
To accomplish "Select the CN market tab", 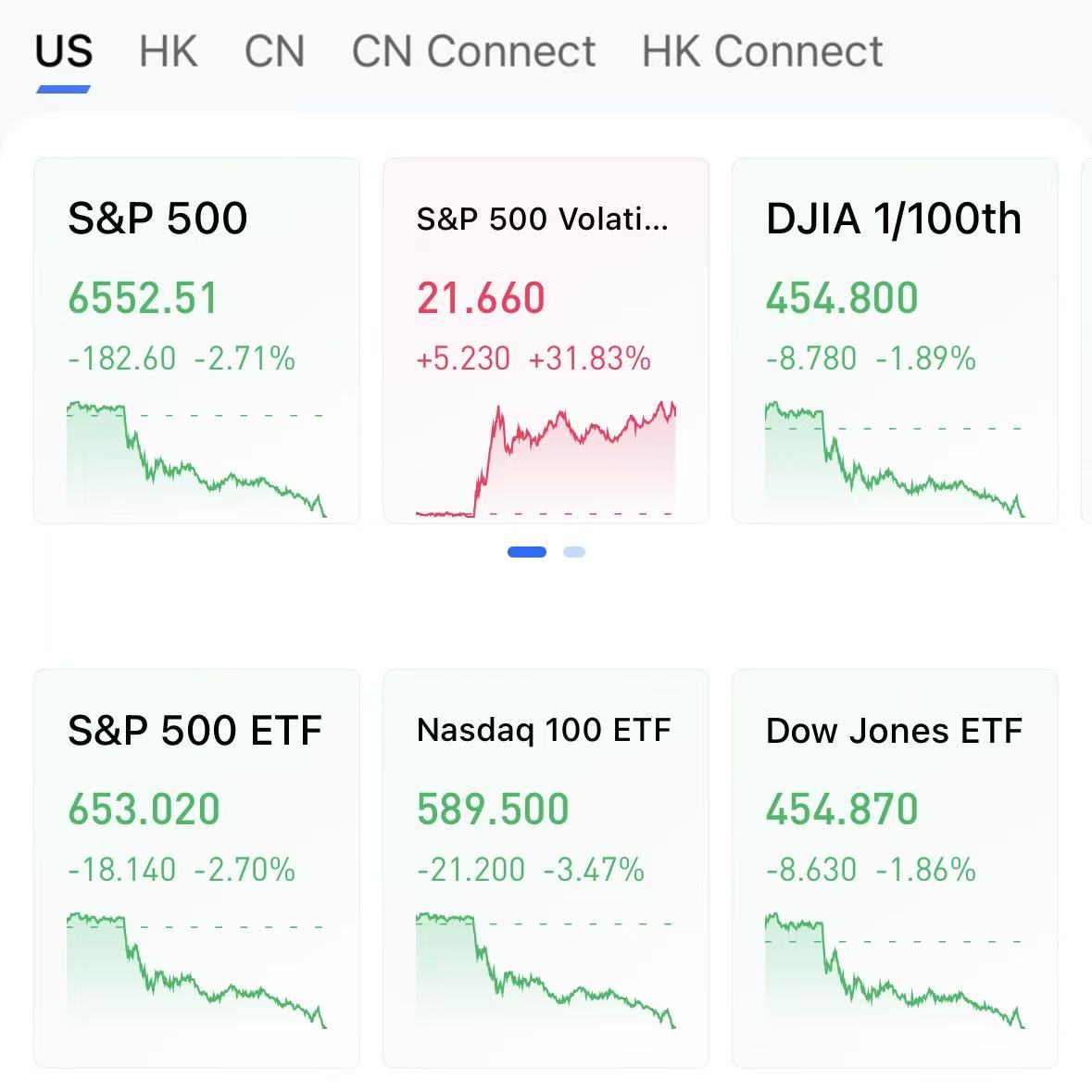I will [274, 51].
